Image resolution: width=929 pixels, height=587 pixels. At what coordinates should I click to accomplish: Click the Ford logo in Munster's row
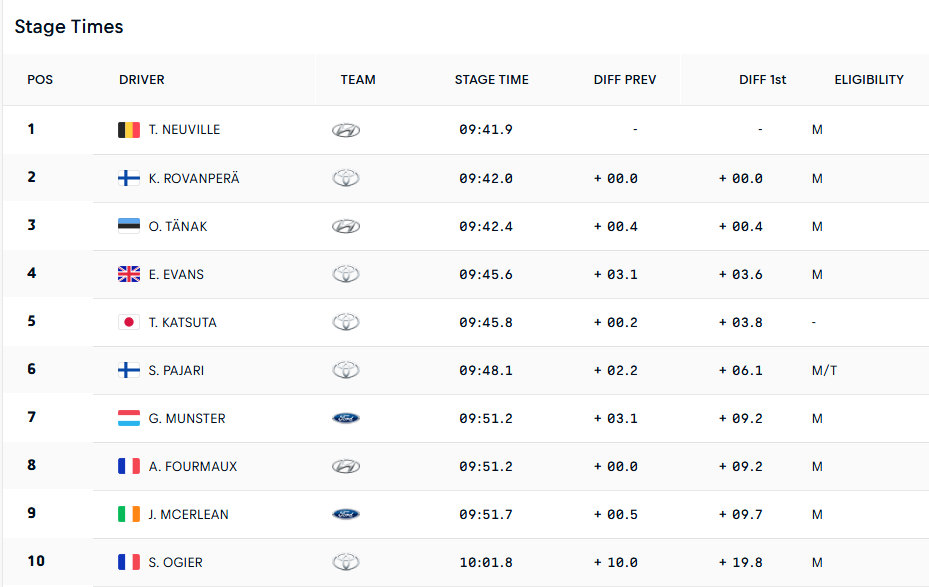pyautogui.click(x=346, y=418)
